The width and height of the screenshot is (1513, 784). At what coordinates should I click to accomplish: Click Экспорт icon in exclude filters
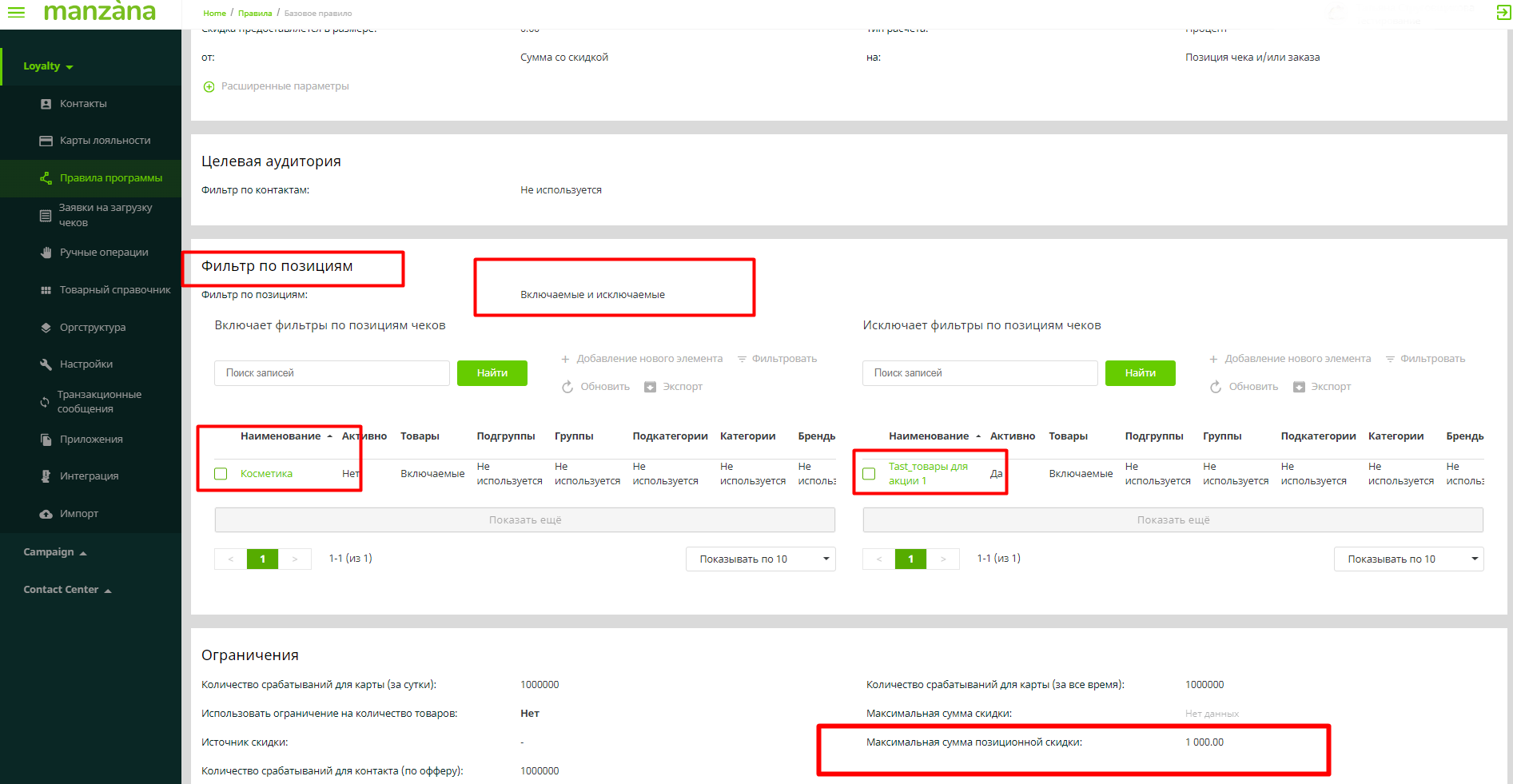pyautogui.click(x=1299, y=387)
